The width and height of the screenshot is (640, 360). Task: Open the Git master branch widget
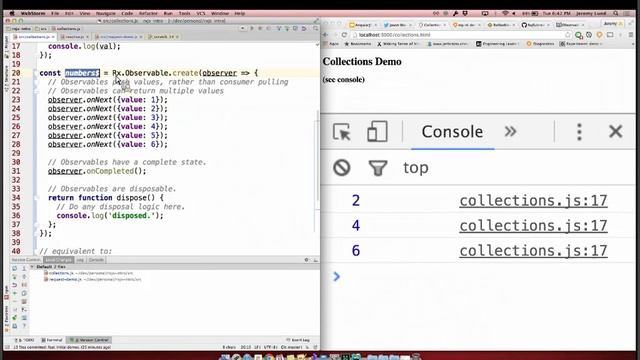(291, 347)
